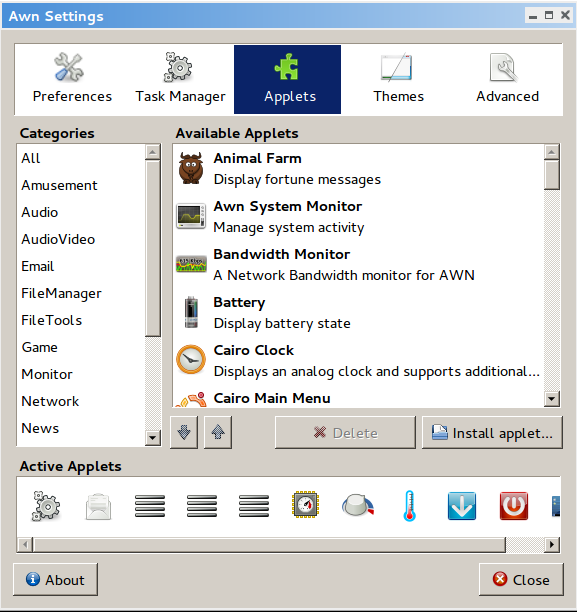This screenshot has height=612, width=577.
Task: Select the CPU gauge active applet
Action: pos(305,504)
